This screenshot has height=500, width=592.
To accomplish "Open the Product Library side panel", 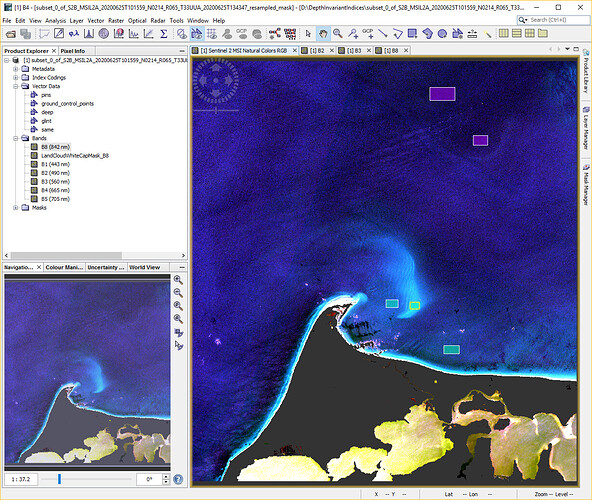I will tap(586, 72).
